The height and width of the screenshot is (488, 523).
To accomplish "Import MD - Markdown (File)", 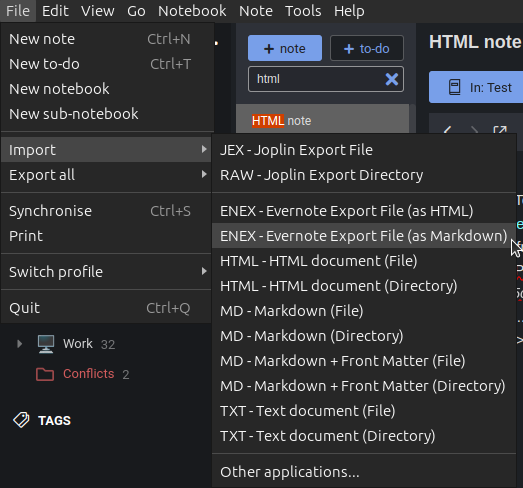I will coord(364,311).
